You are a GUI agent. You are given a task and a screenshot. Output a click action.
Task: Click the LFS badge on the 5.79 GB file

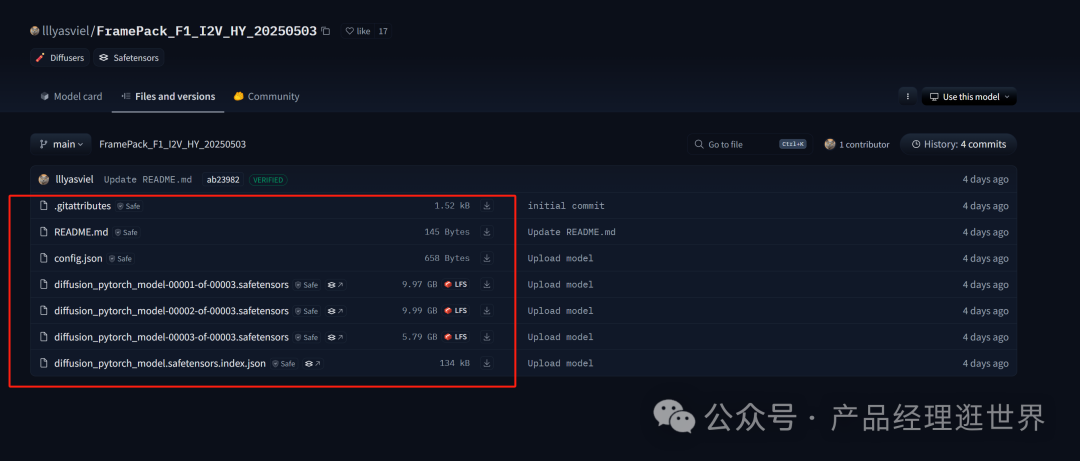pos(456,336)
